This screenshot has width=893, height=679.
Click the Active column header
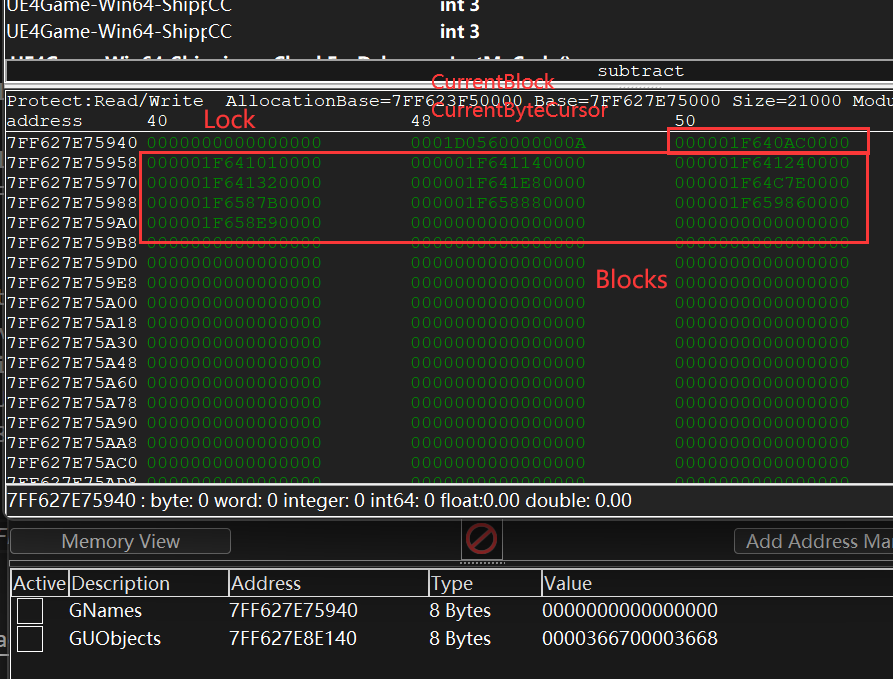click(39, 583)
